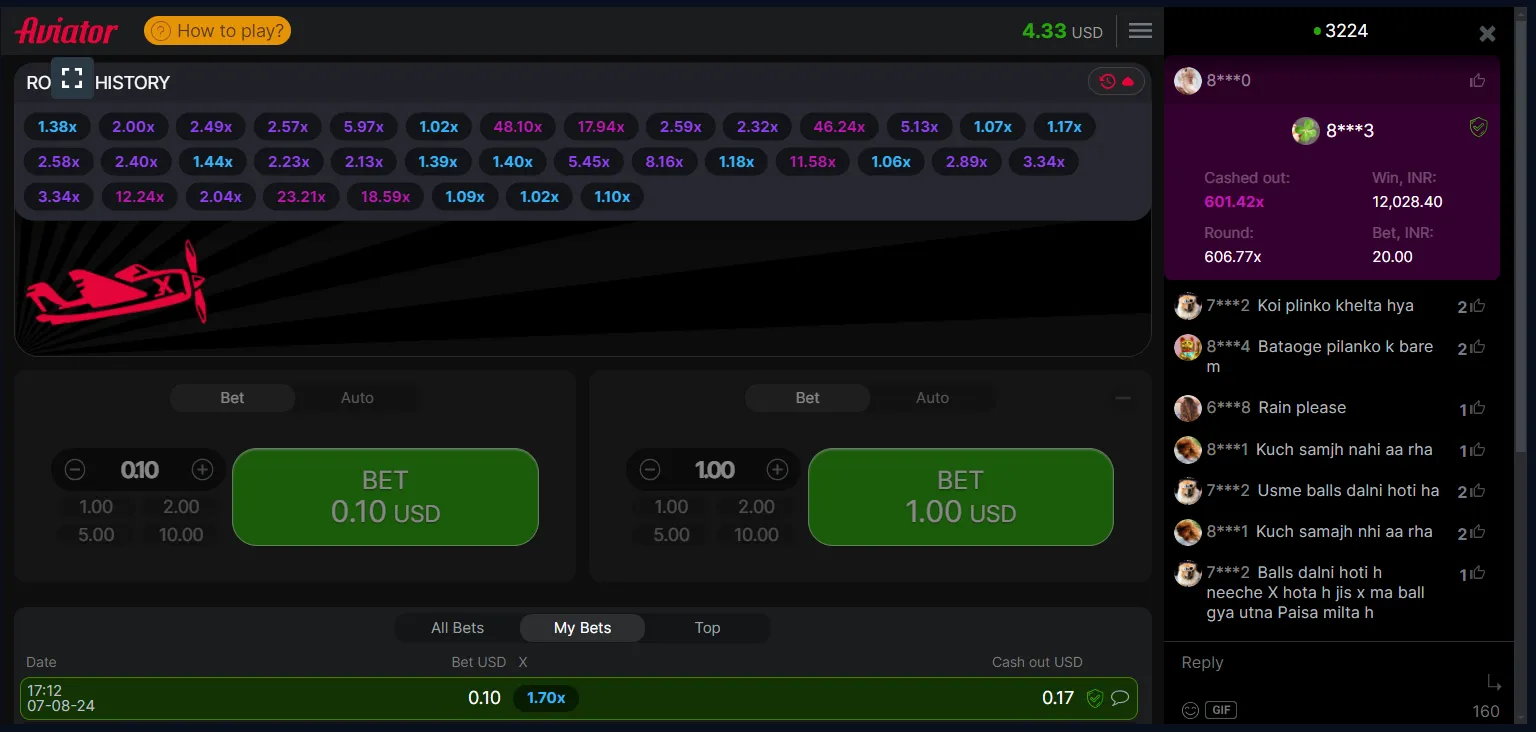Increase the 0.10 bet amount with plus
This screenshot has width=1536, height=732.
(x=202, y=470)
